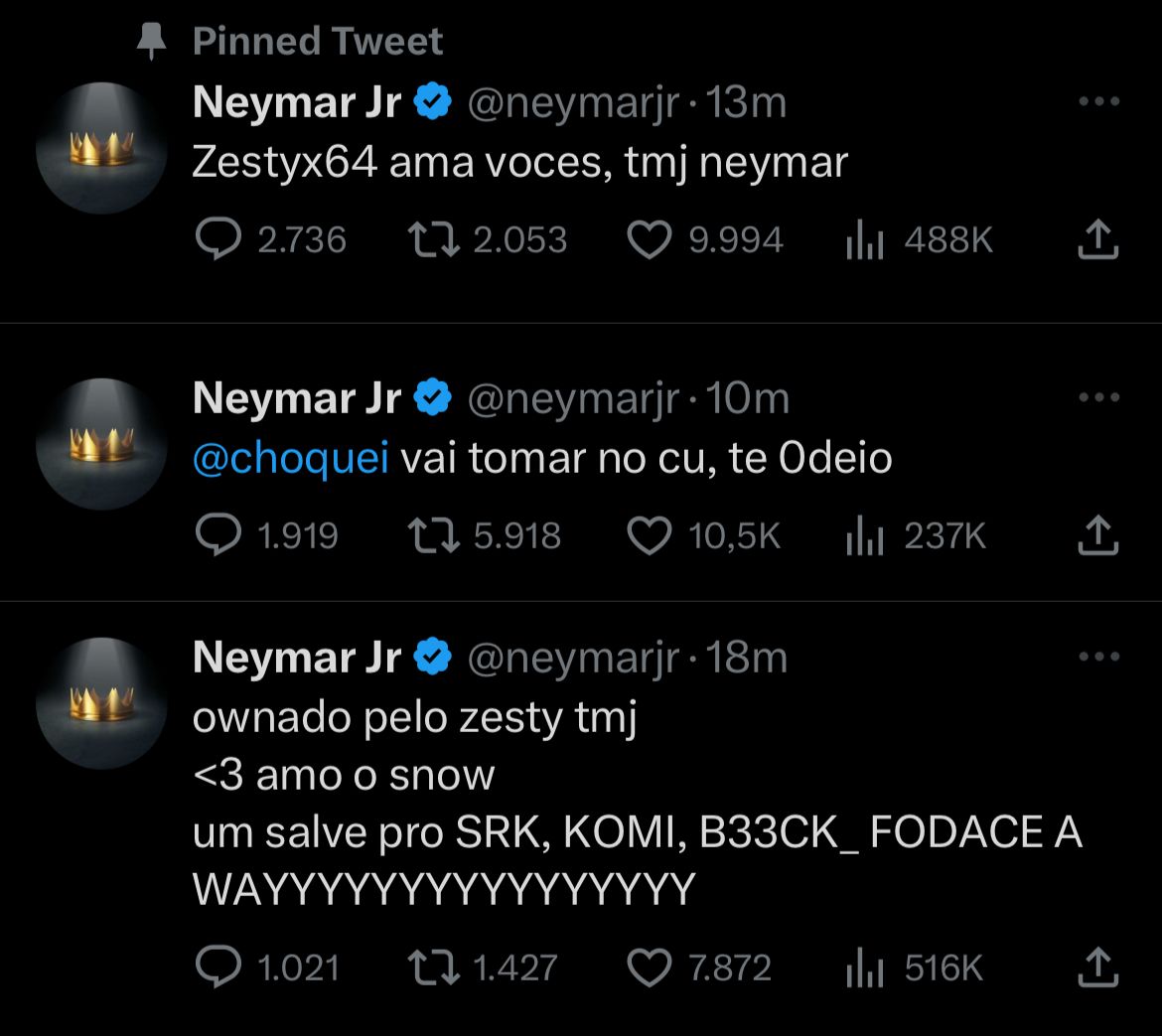Open Neymar Jr avatar on the pinned tweet

tap(101, 149)
